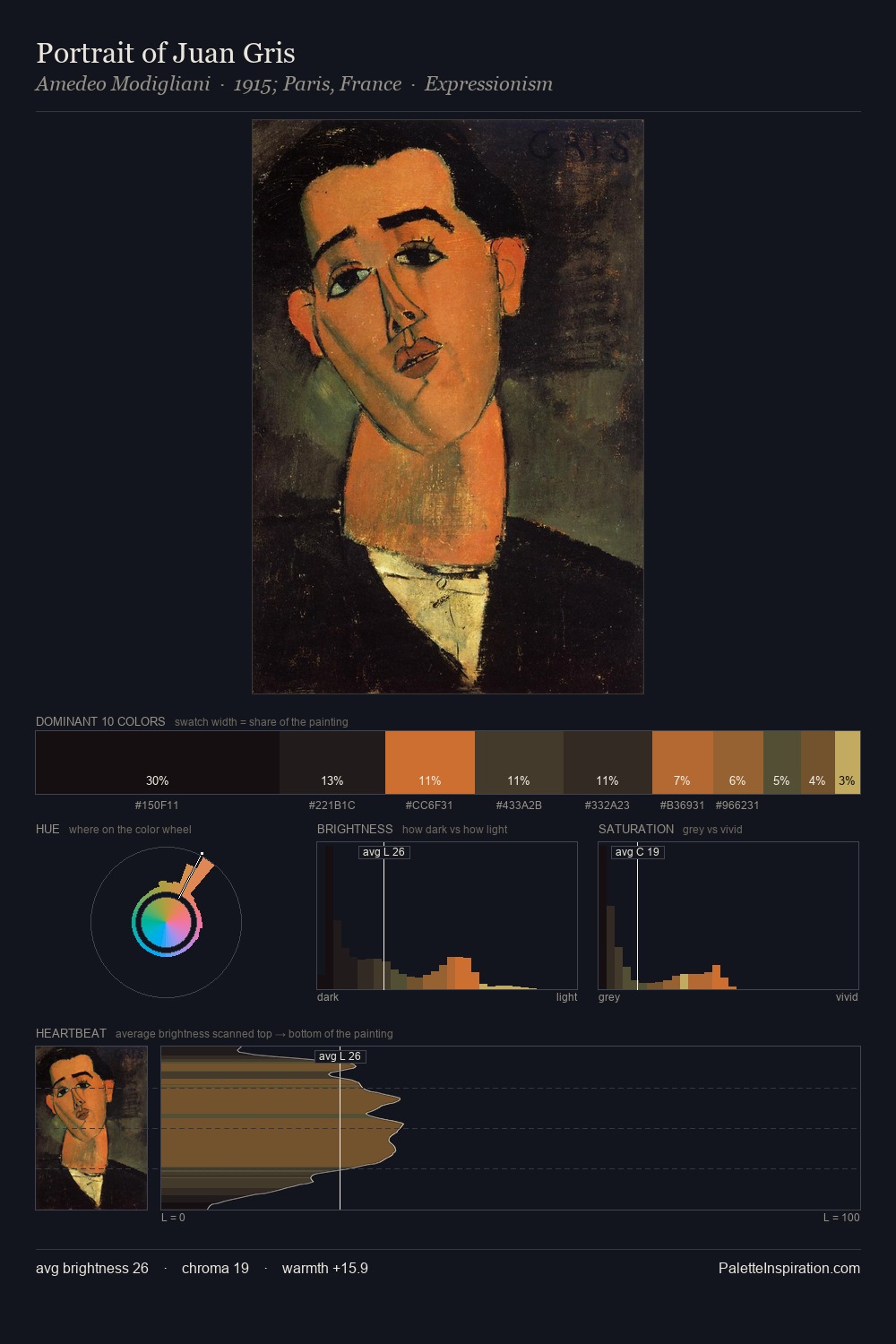Pick the orange 11% swatch #CC6F31

point(430,762)
